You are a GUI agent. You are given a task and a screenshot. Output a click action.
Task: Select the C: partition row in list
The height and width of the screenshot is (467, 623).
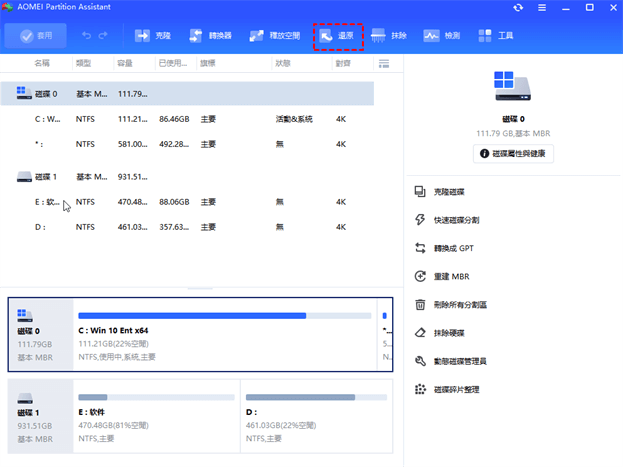[x=187, y=119]
